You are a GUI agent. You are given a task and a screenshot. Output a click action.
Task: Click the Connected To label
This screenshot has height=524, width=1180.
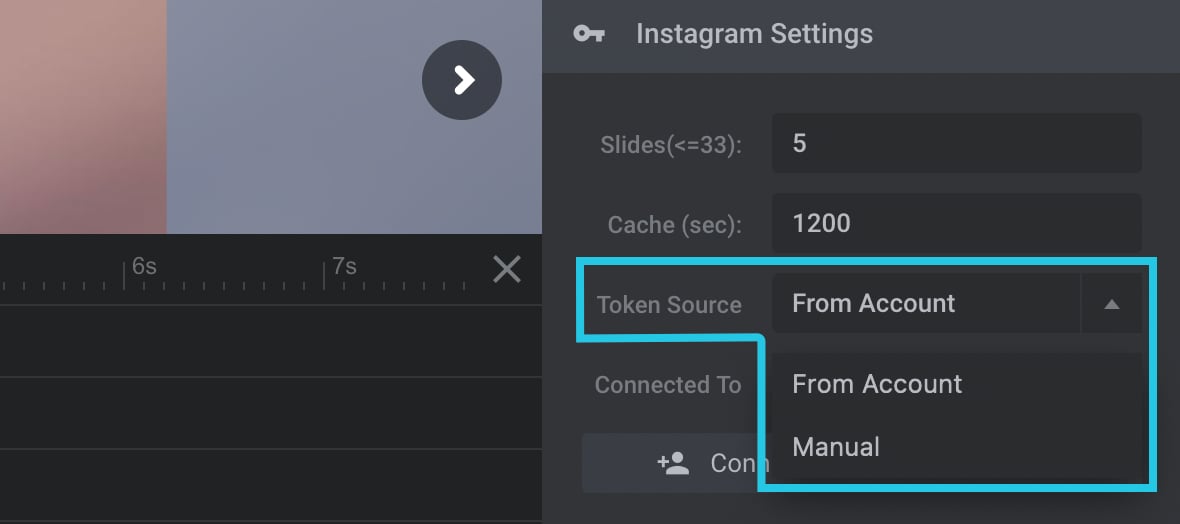point(668,385)
